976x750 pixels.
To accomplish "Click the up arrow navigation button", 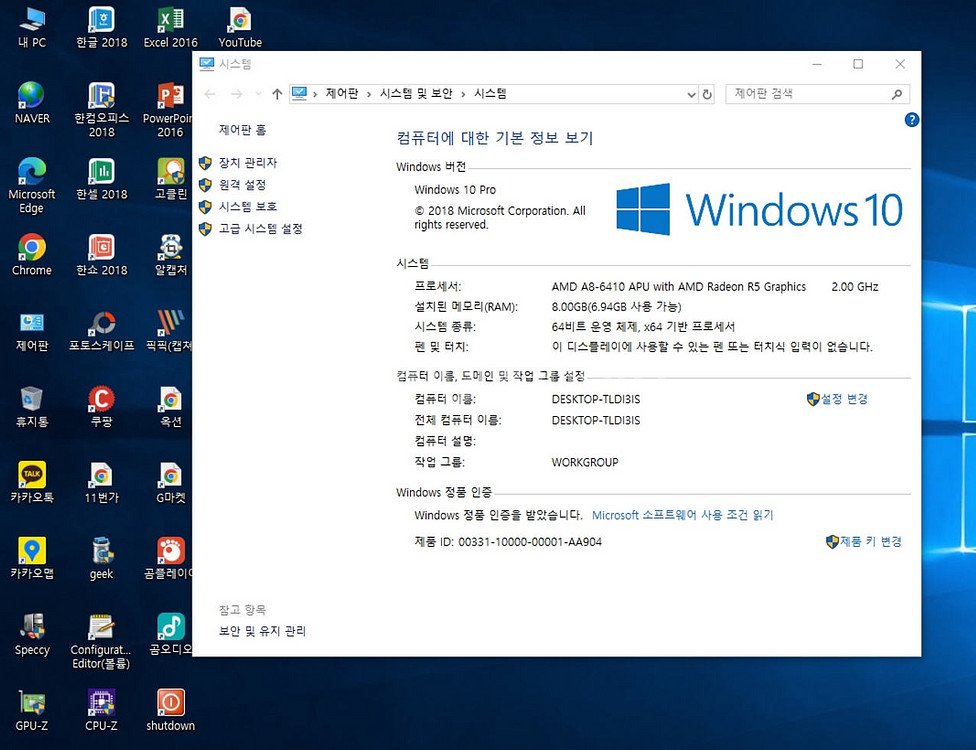I will coord(277,94).
